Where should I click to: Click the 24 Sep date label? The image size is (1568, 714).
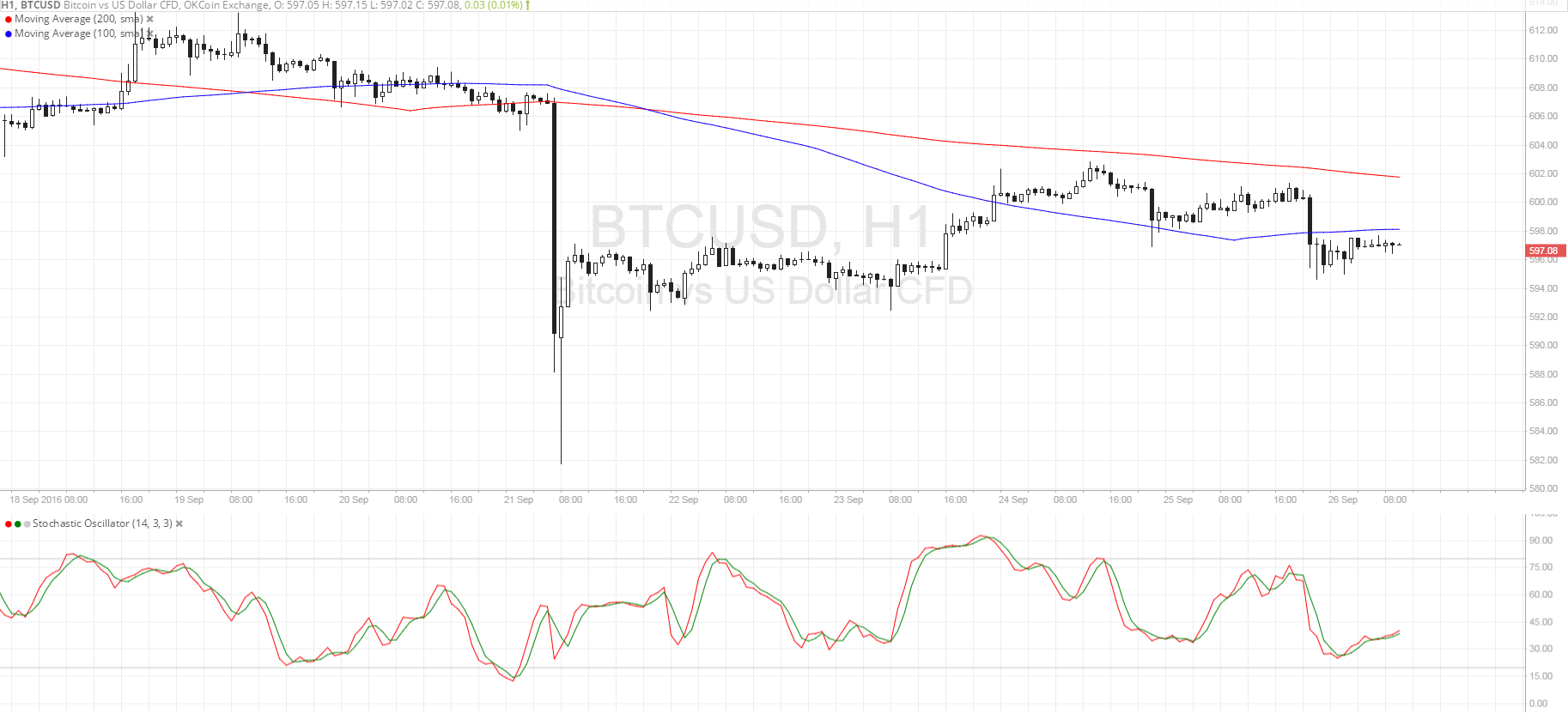point(1013,499)
